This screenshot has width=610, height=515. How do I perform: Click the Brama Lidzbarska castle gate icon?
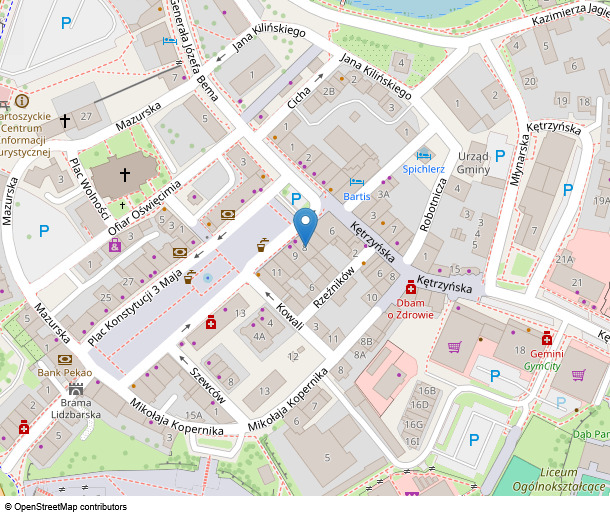pos(75,387)
